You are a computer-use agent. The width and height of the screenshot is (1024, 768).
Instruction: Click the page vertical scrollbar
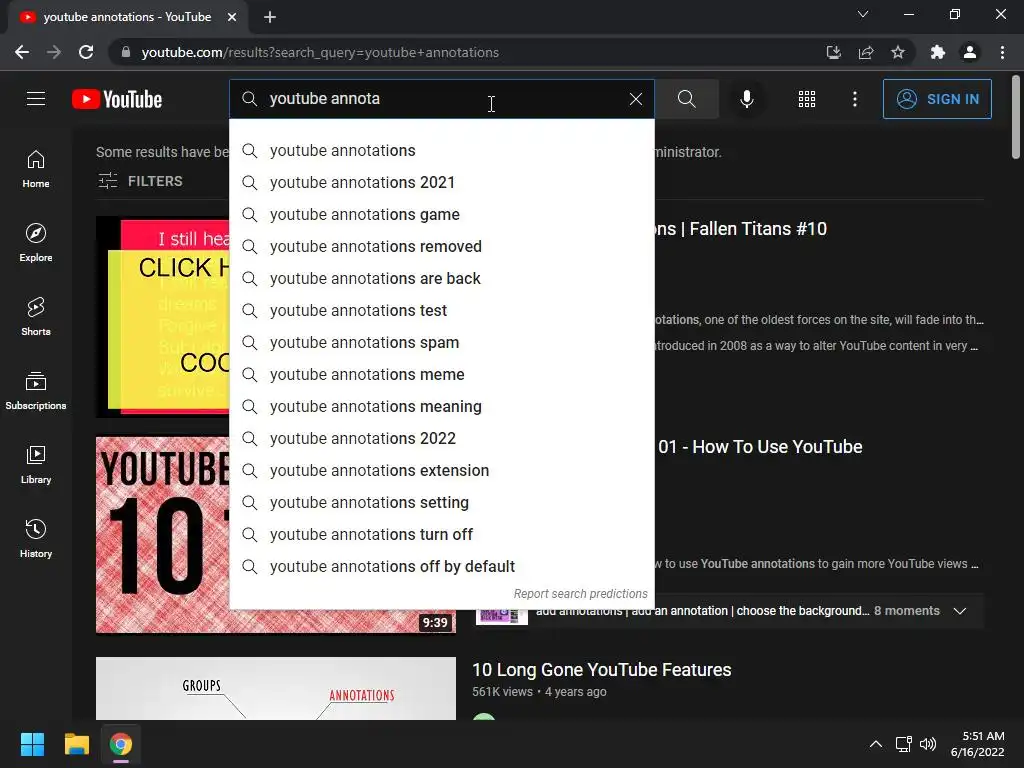[x=1016, y=118]
